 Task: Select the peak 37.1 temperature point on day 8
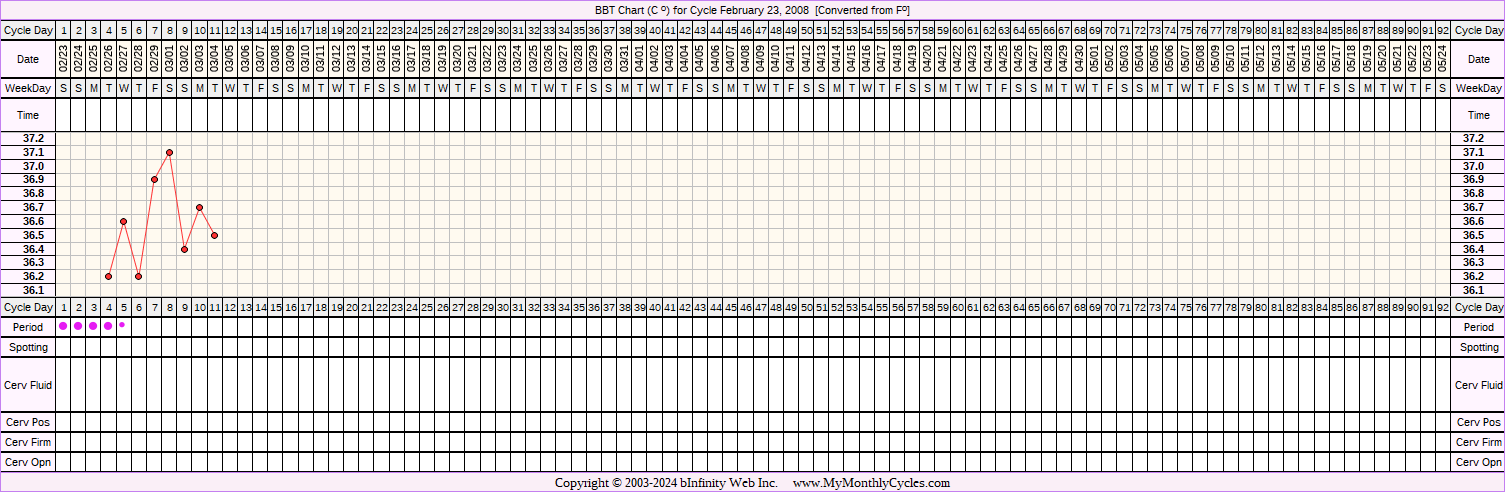coord(170,152)
